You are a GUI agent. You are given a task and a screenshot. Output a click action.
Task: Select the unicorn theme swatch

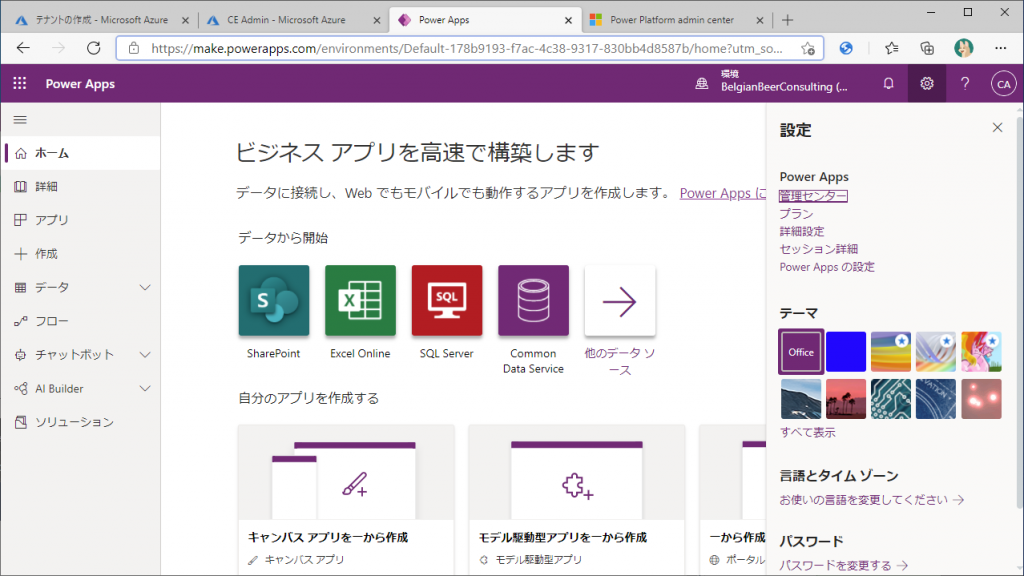click(x=981, y=351)
